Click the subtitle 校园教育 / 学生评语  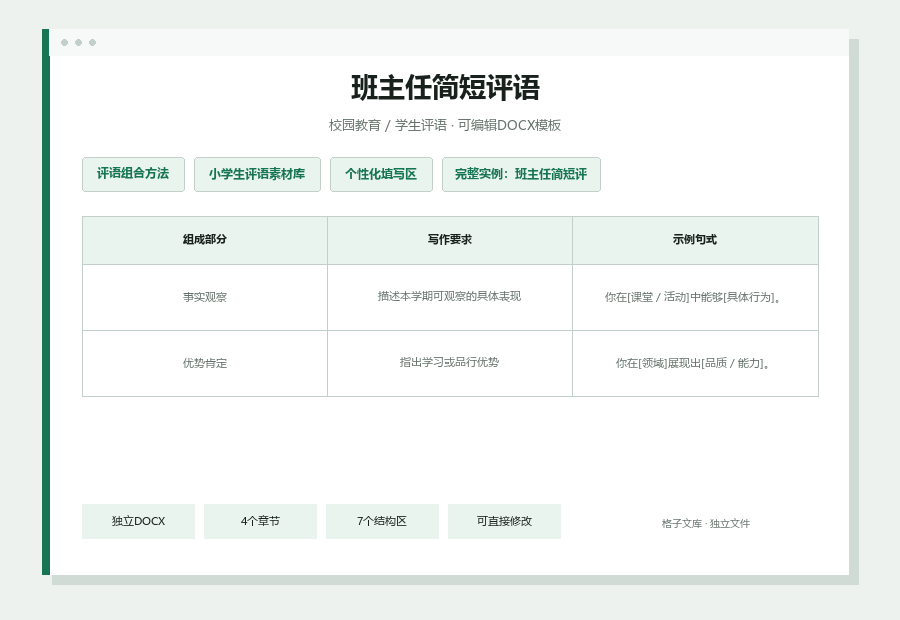(x=387, y=125)
